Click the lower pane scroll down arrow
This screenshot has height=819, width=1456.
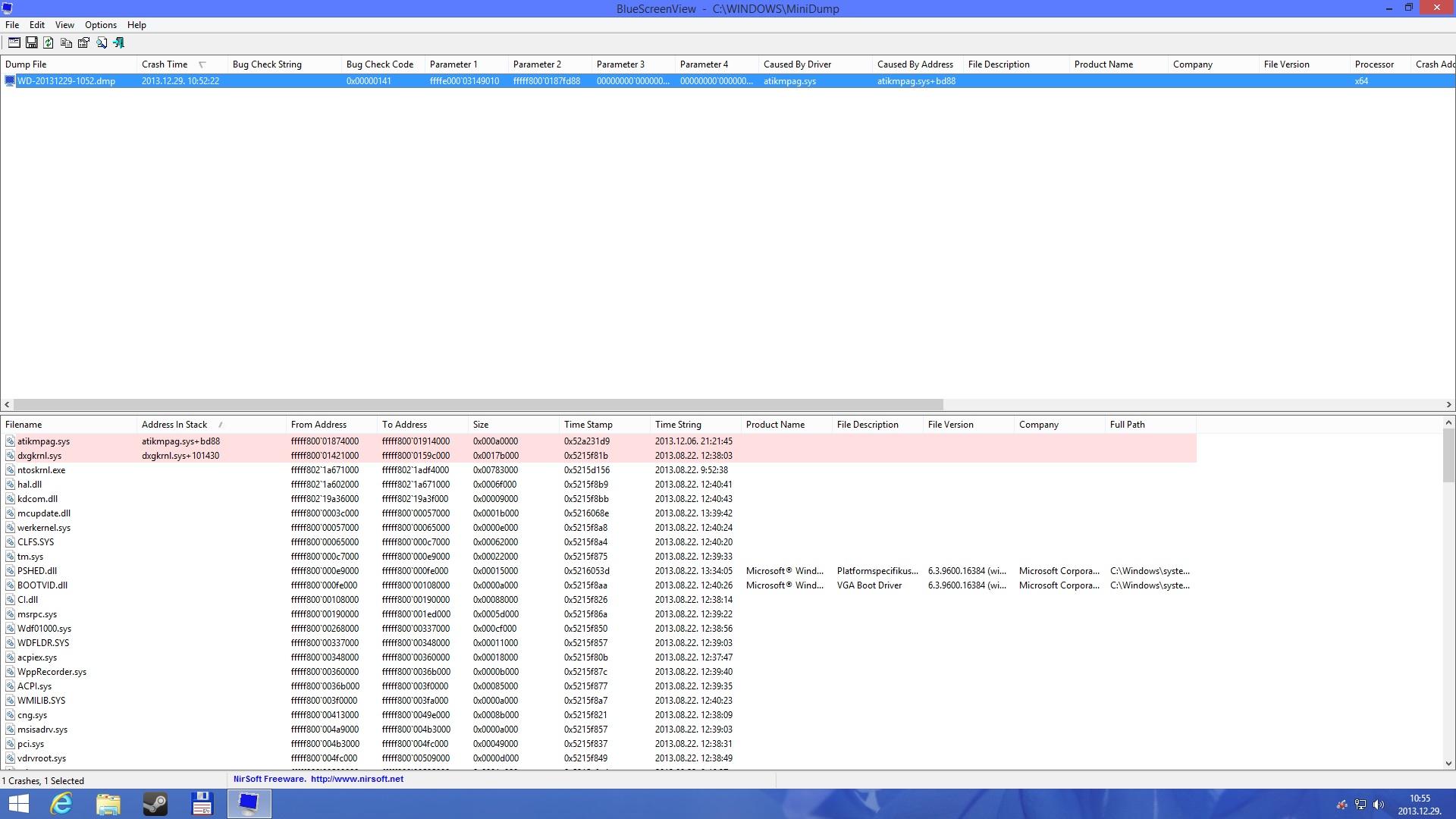click(x=1448, y=764)
